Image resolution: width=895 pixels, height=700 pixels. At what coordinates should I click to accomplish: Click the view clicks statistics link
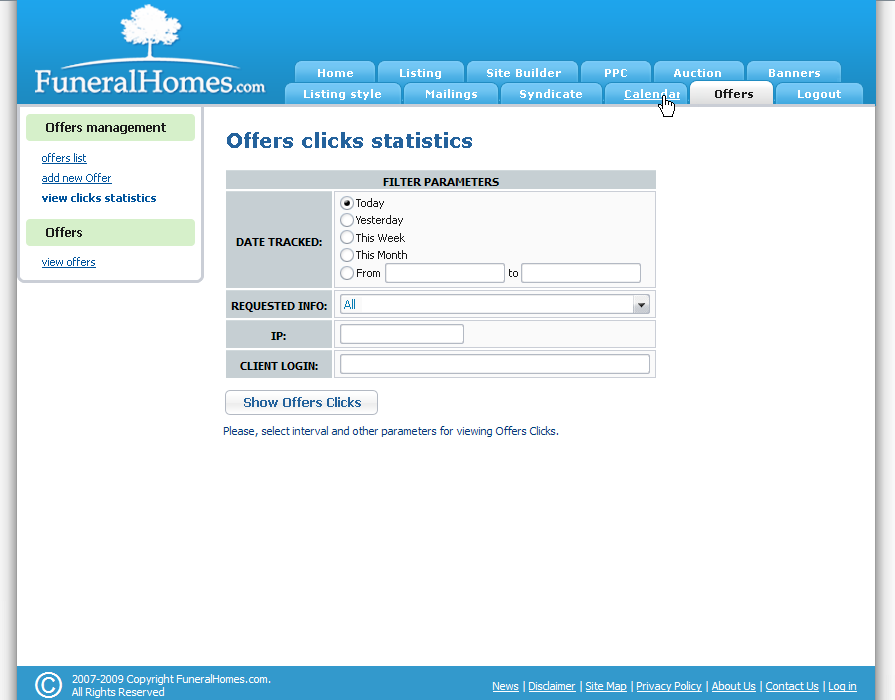(98, 197)
